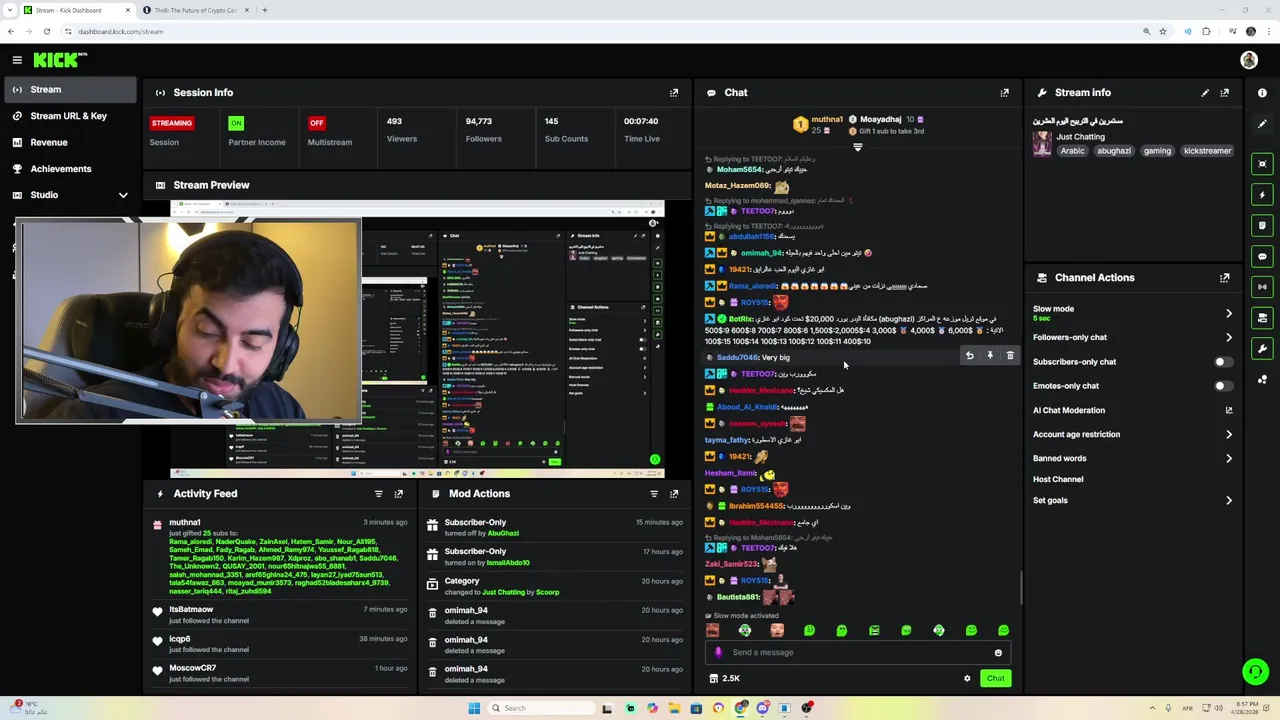The height and width of the screenshot is (720, 1280).
Task: Select Stream in left sidebar
Action: [69, 90]
